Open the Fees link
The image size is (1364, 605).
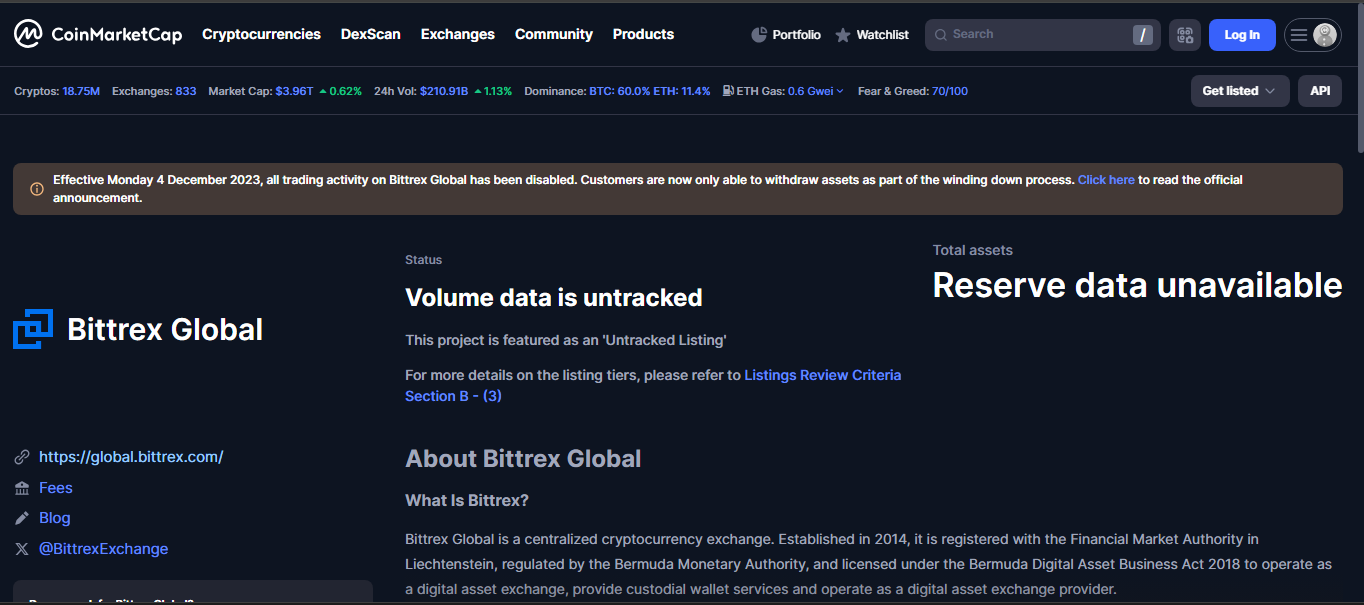(x=56, y=488)
